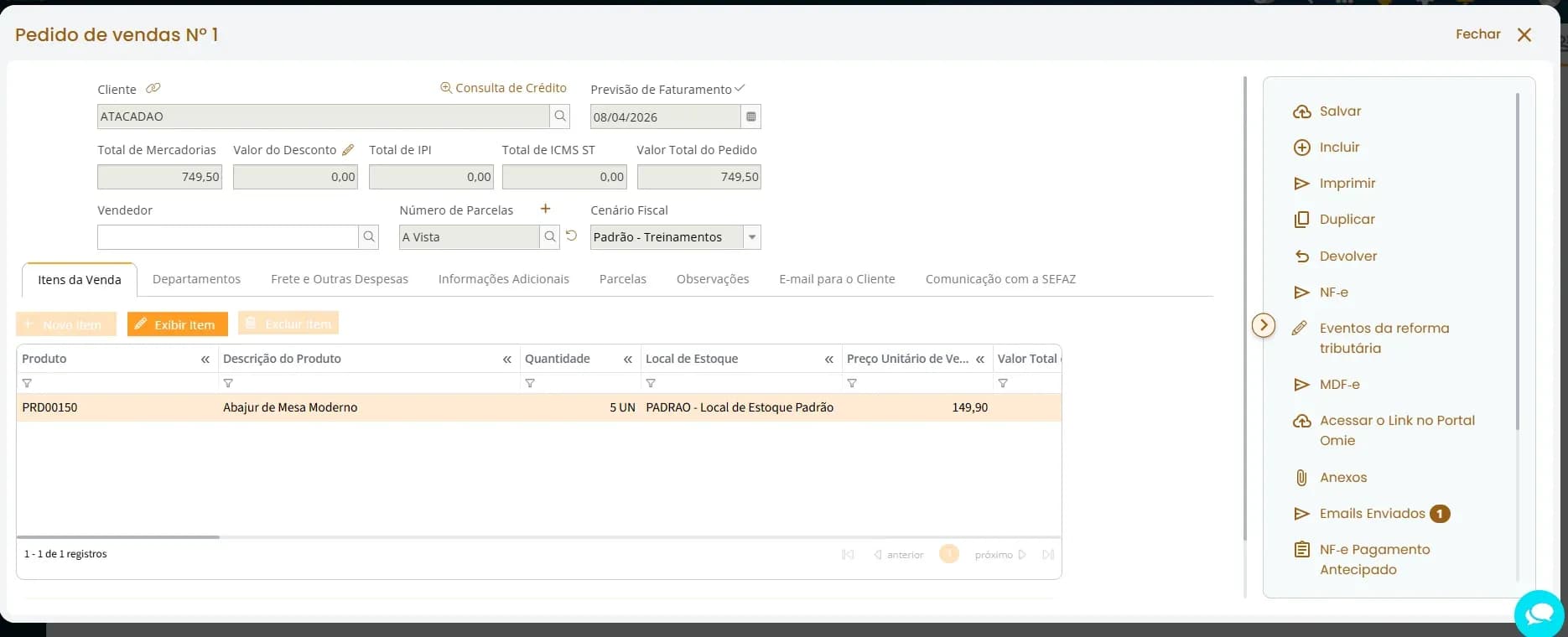Click the filter icon under Local de Estoque
The width and height of the screenshot is (1568, 637).
coord(651,383)
